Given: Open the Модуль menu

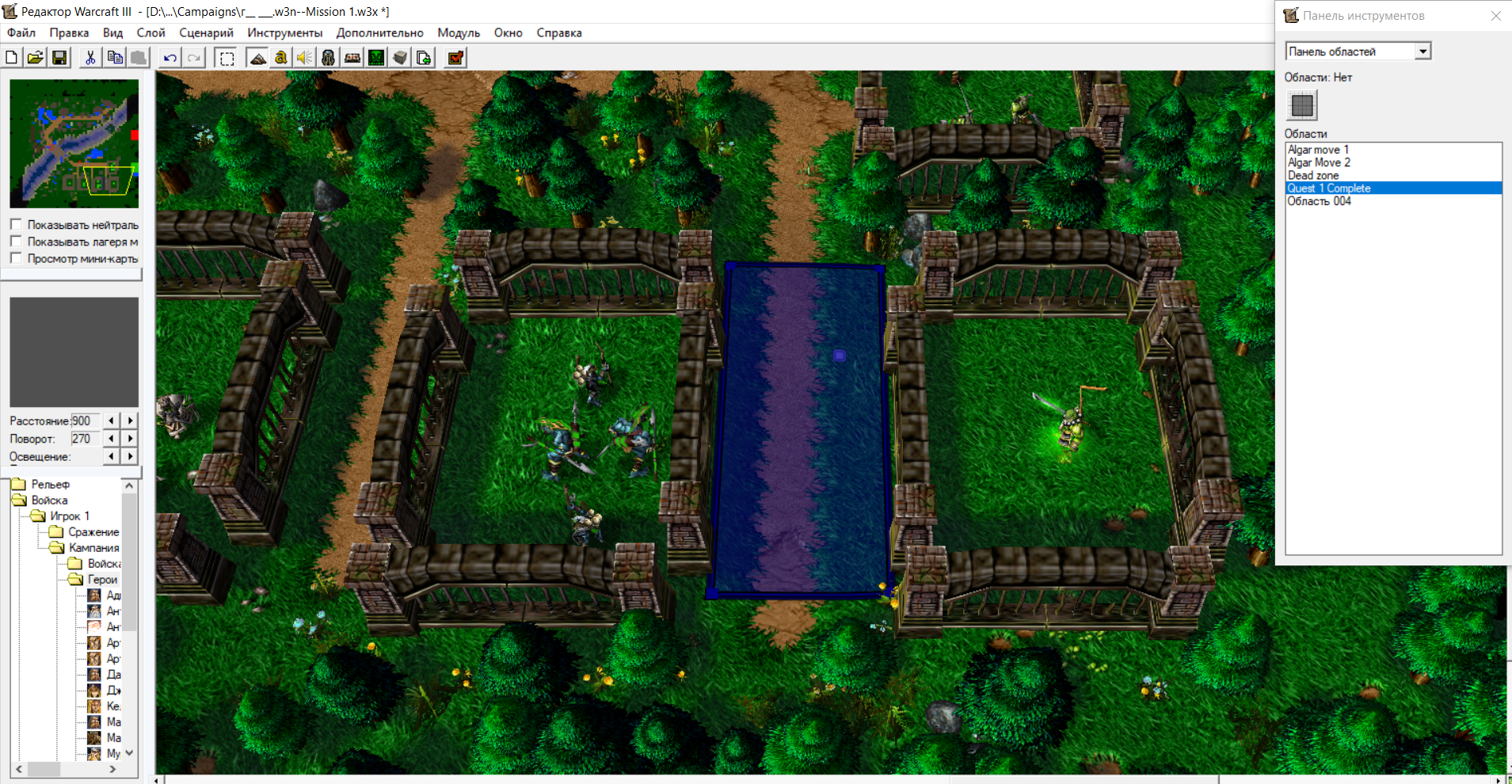Looking at the screenshot, I should pos(459,32).
